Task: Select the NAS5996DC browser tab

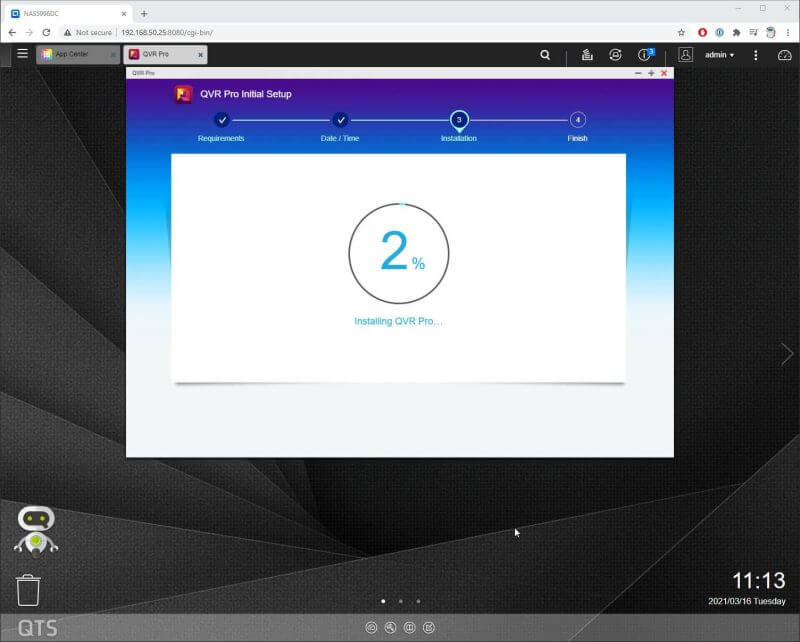Action: point(69,14)
